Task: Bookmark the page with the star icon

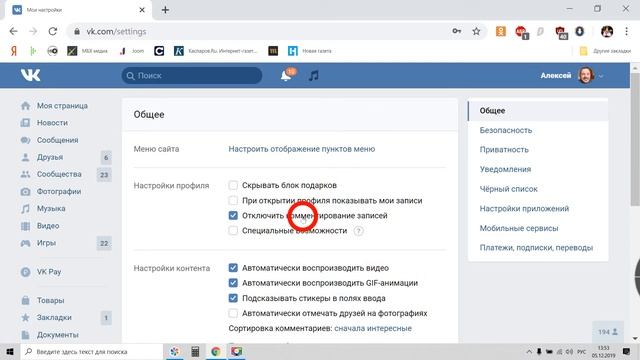Action: 476,31
